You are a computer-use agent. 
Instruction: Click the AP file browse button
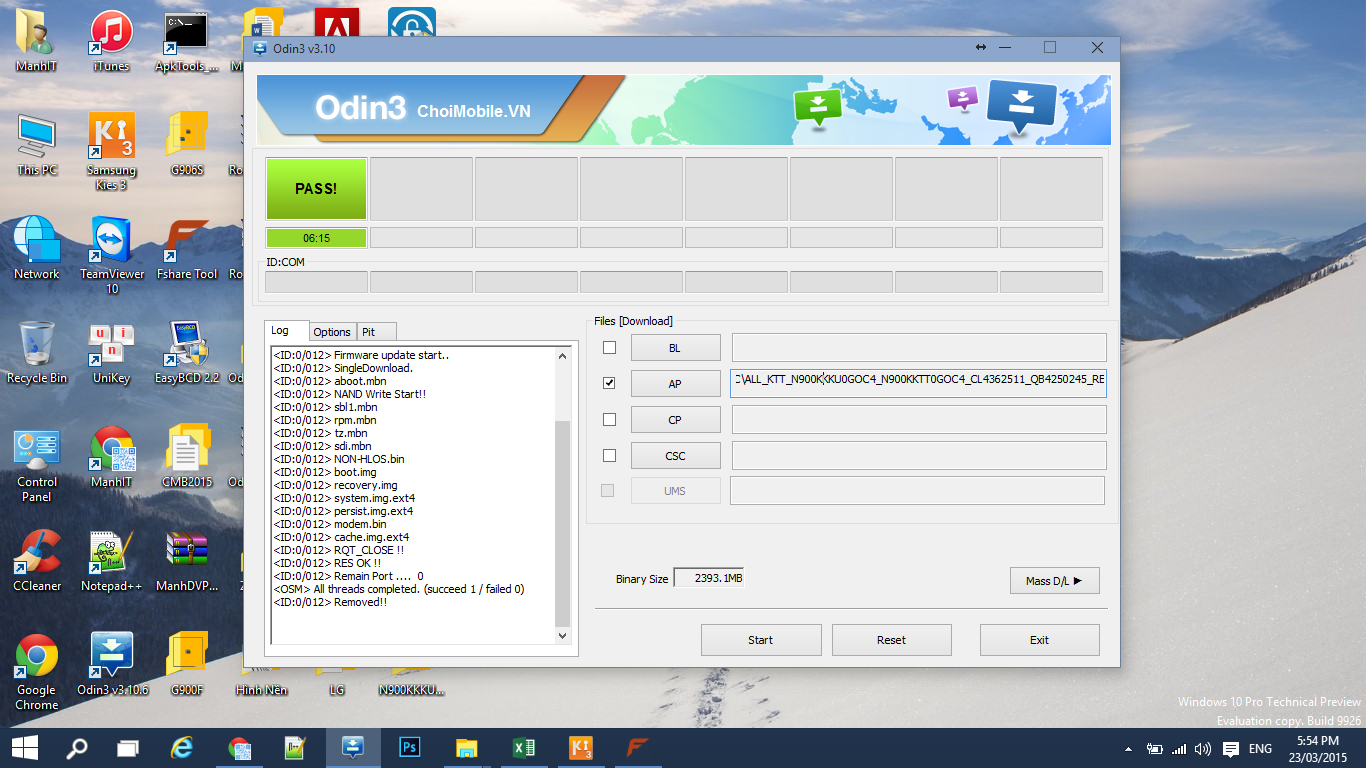point(675,384)
